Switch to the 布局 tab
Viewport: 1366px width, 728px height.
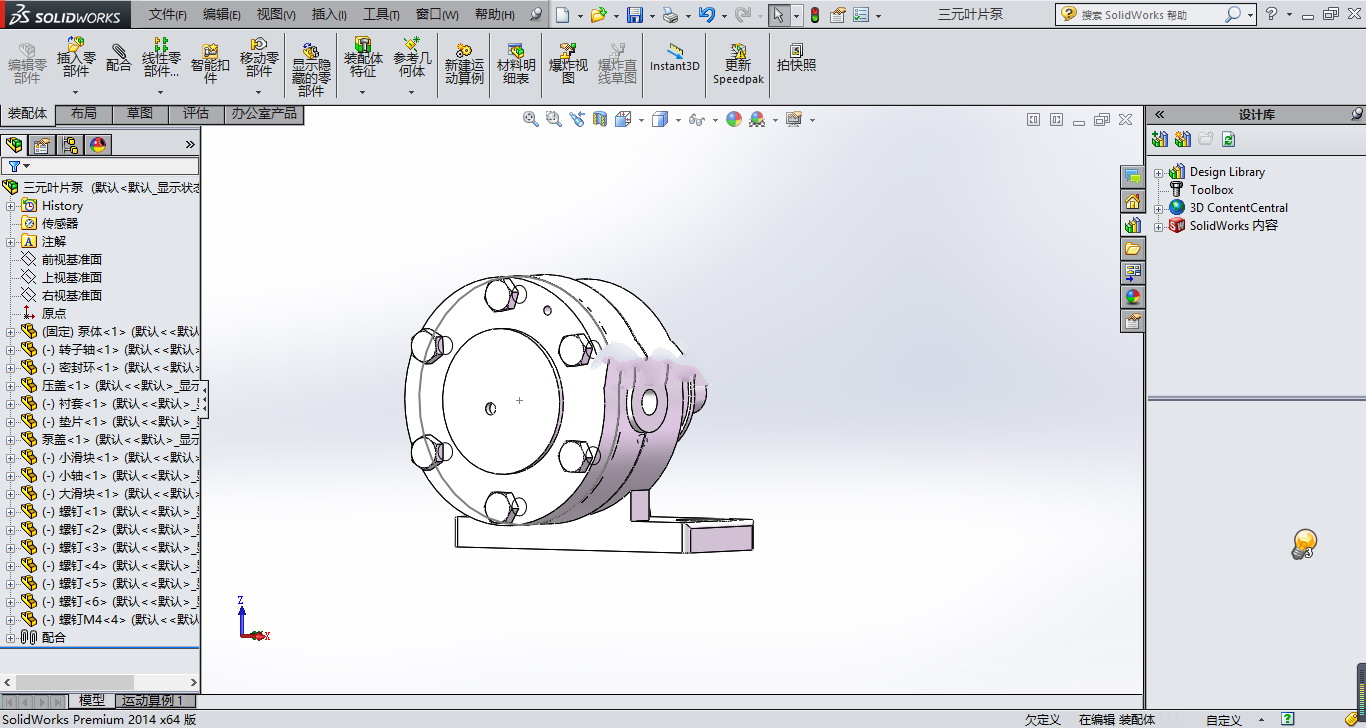pos(84,114)
